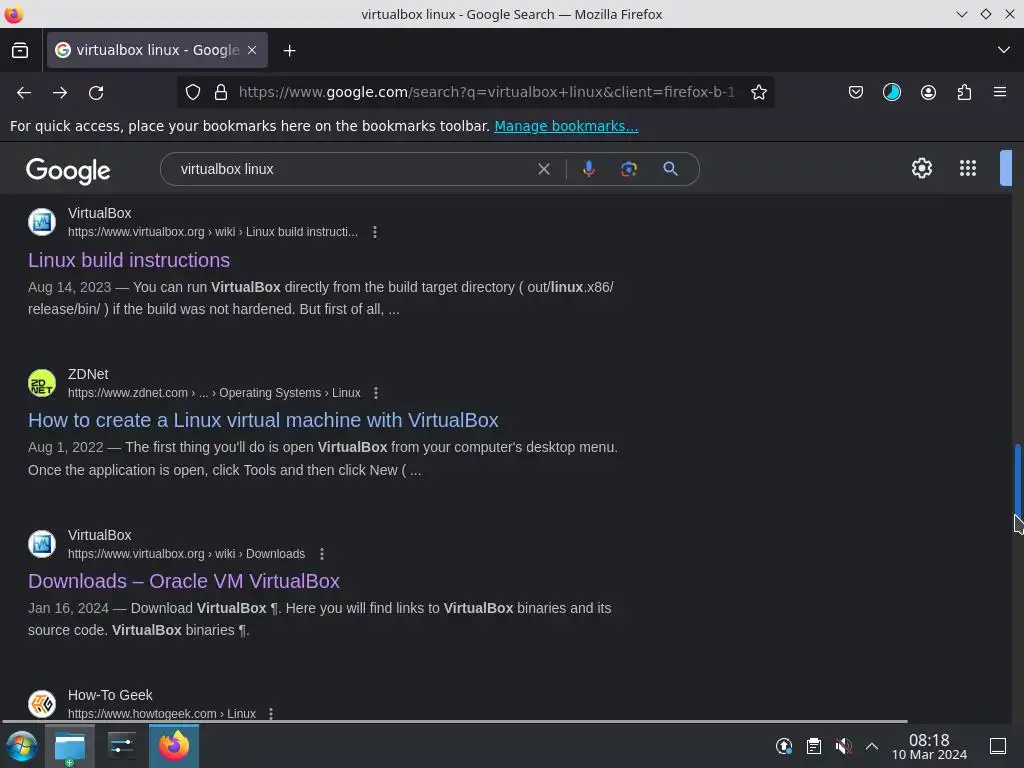The width and height of the screenshot is (1024, 768).
Task: Open Google apps grid
Action: 968,168
